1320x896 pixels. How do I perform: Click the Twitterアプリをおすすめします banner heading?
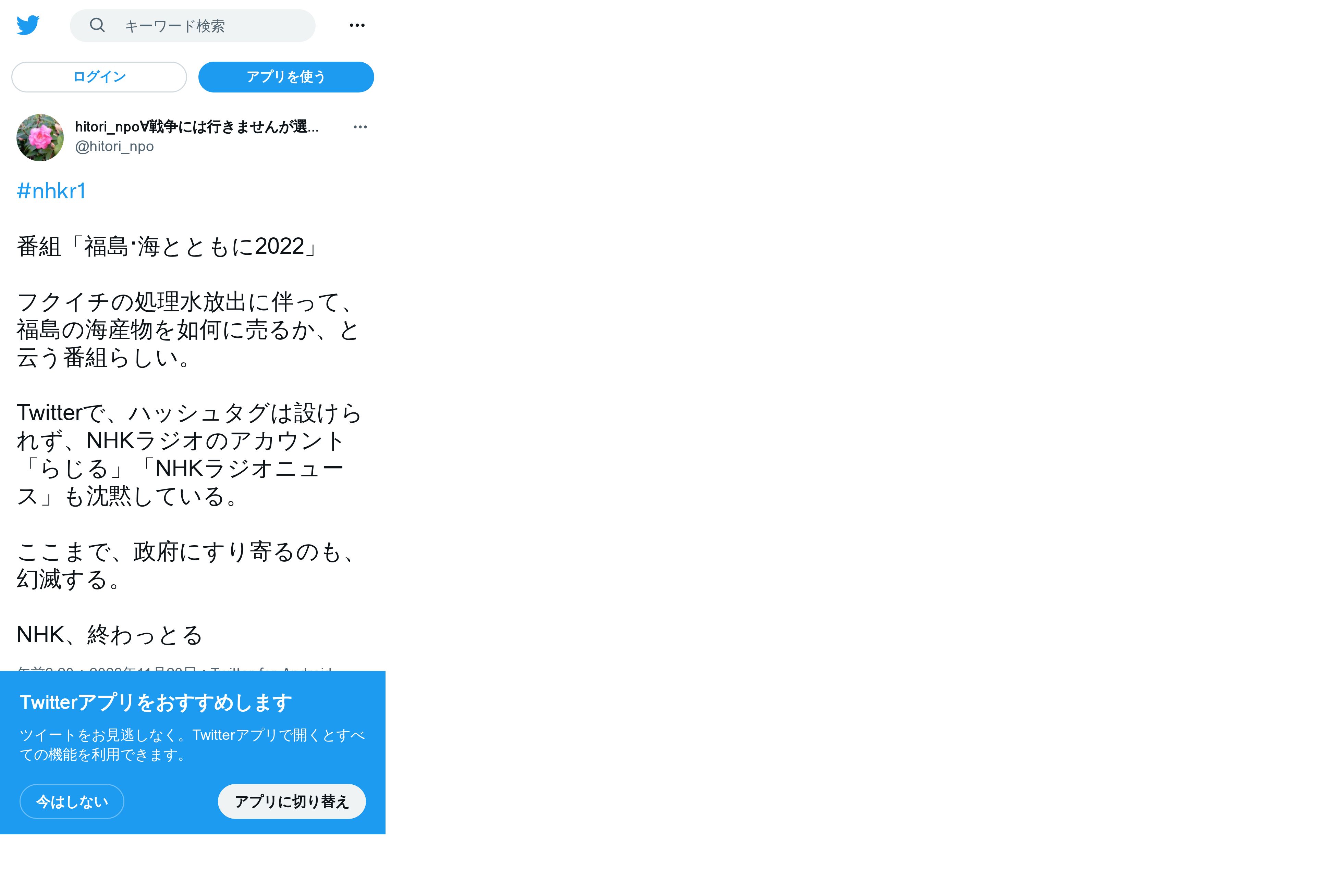[156, 702]
